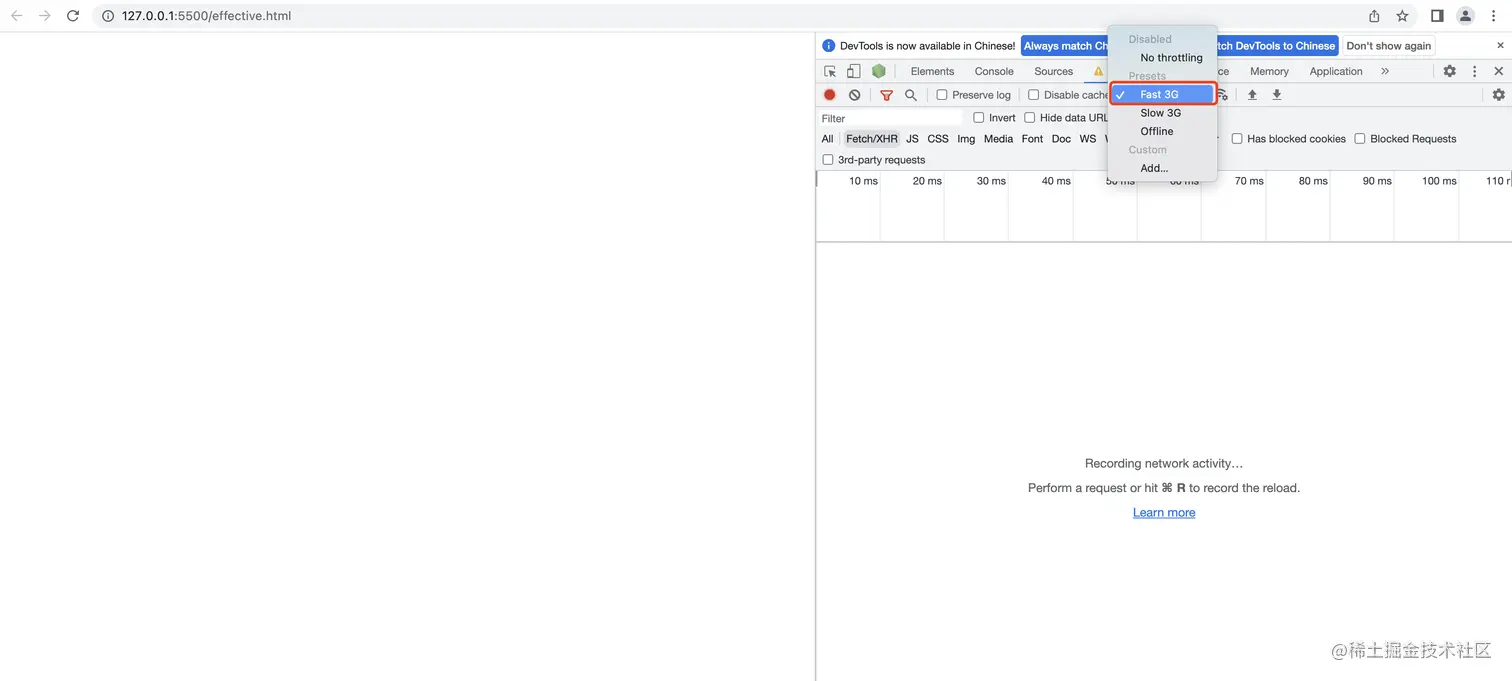Filter requests by Img

[966, 139]
